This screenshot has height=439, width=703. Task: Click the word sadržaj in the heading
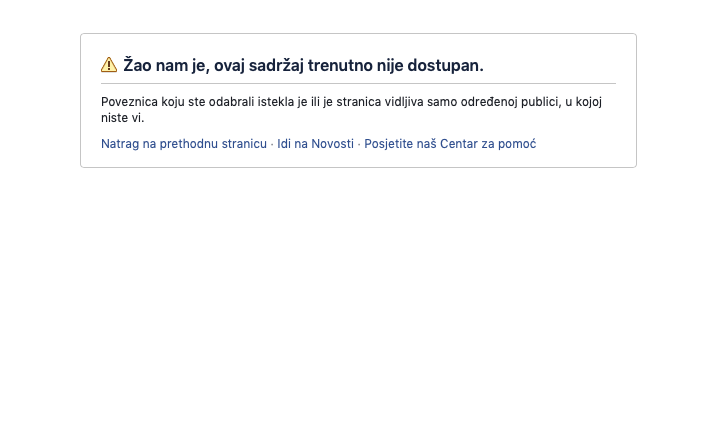276,65
